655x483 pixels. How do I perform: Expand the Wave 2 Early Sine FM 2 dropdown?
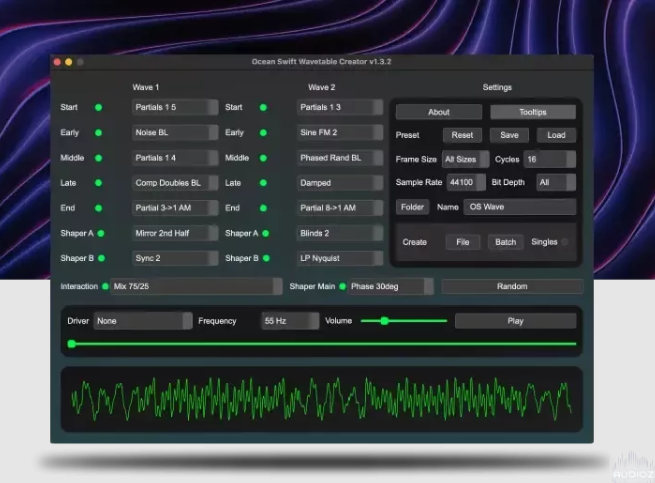click(339, 132)
